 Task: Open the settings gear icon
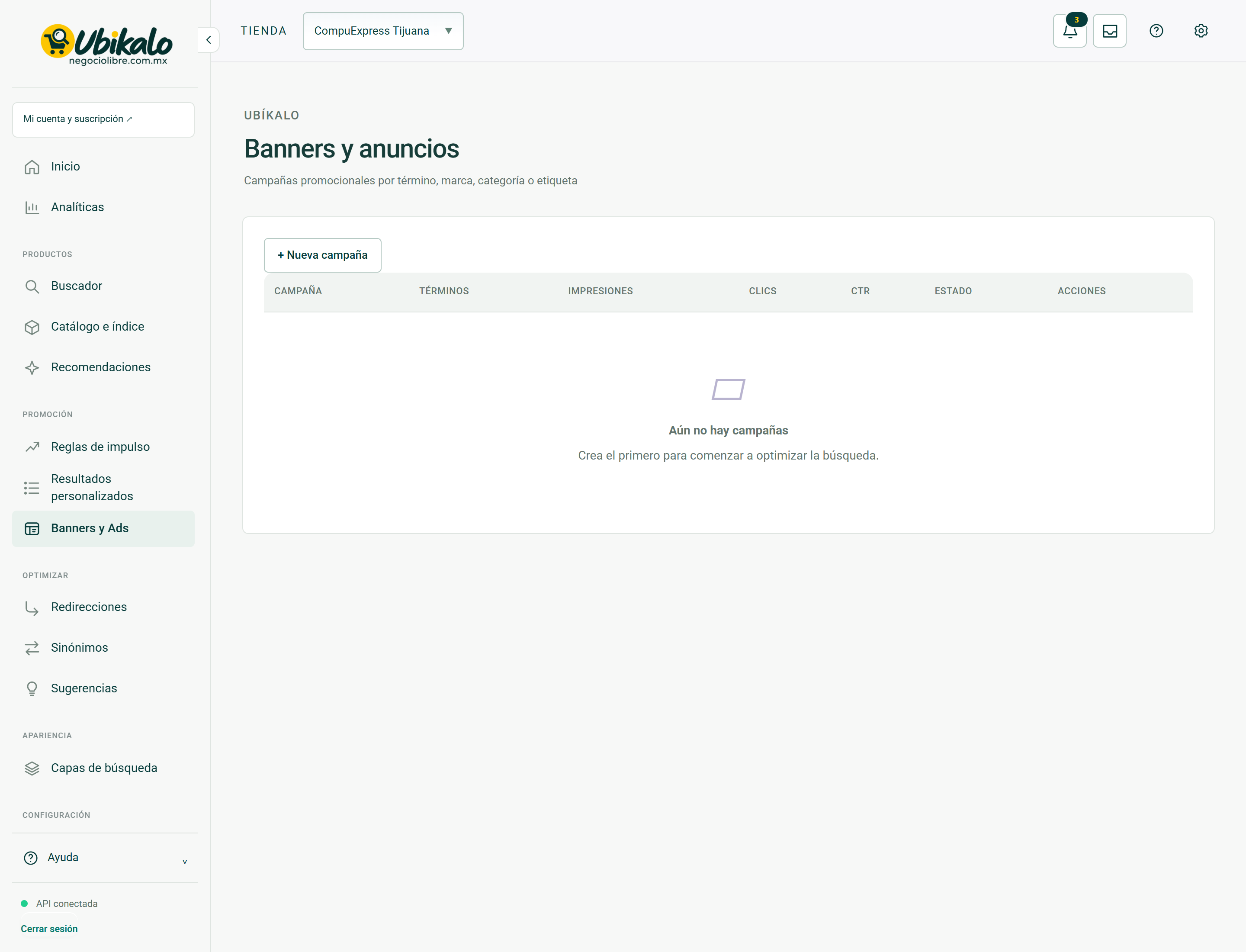pos(1201,31)
